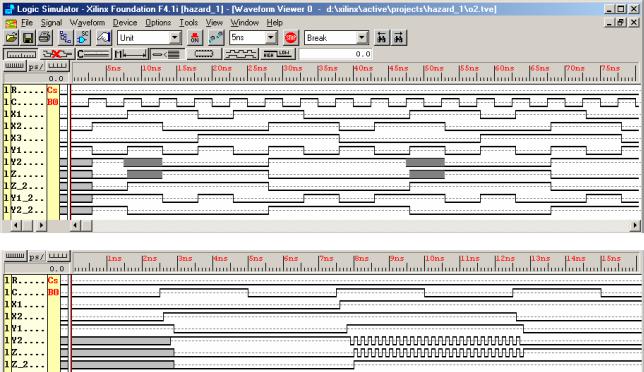
Task: Select signal Z_2 in lower waveform pane
Action: point(27,365)
